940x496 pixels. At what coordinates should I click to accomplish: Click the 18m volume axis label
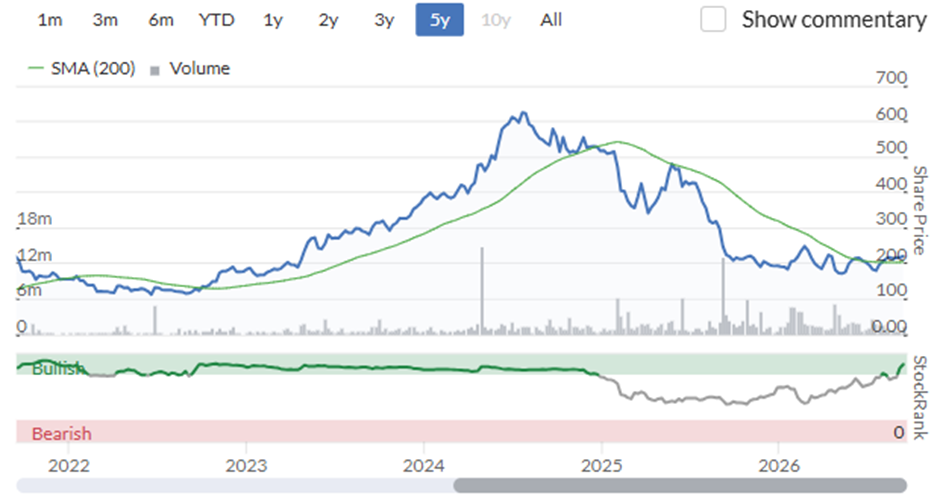point(35,219)
